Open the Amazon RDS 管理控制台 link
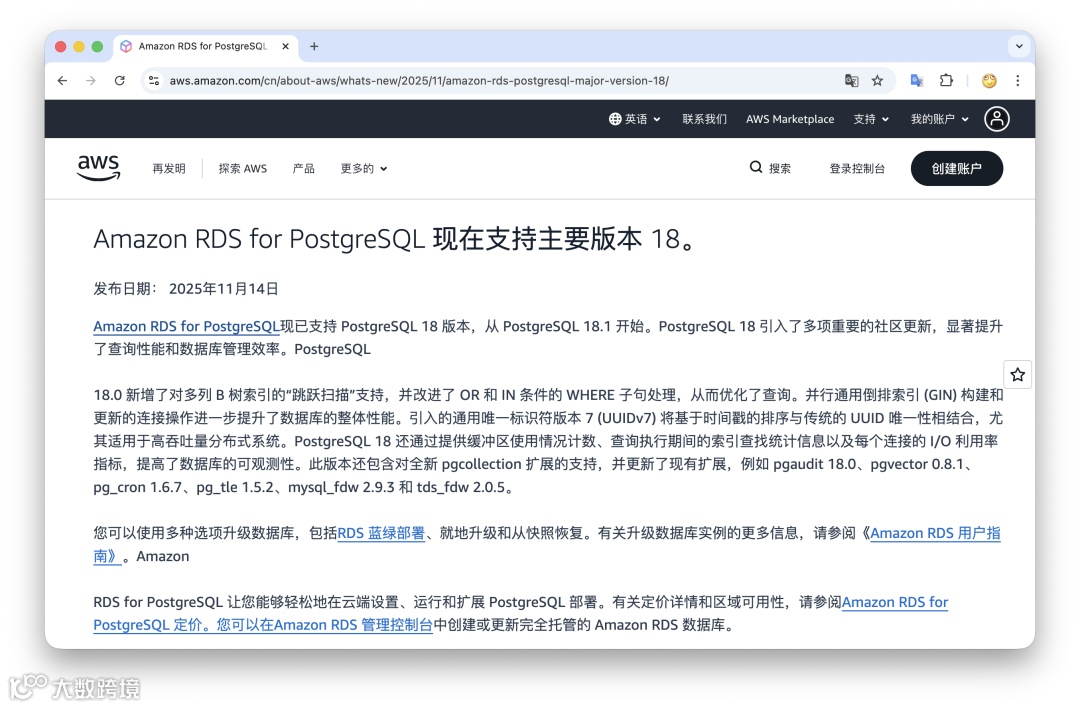This screenshot has width=1080, height=708. point(353,625)
